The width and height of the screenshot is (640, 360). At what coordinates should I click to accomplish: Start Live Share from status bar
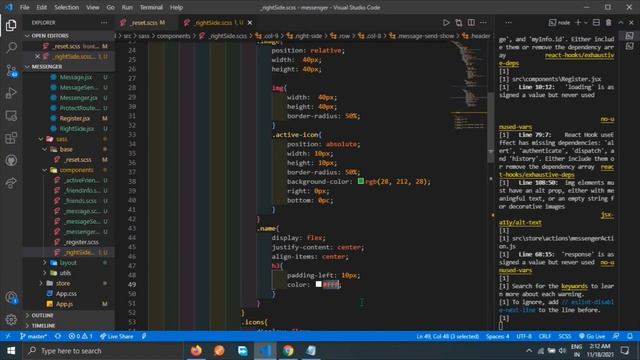(117, 336)
